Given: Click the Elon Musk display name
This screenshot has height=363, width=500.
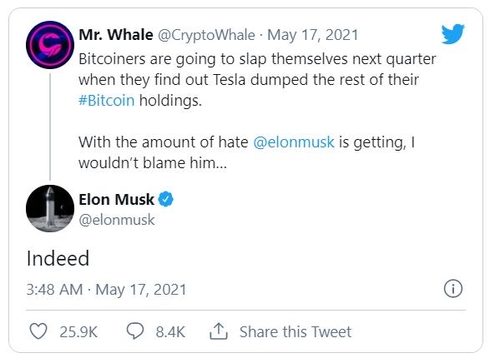Looking at the screenshot, I should click(x=117, y=199).
